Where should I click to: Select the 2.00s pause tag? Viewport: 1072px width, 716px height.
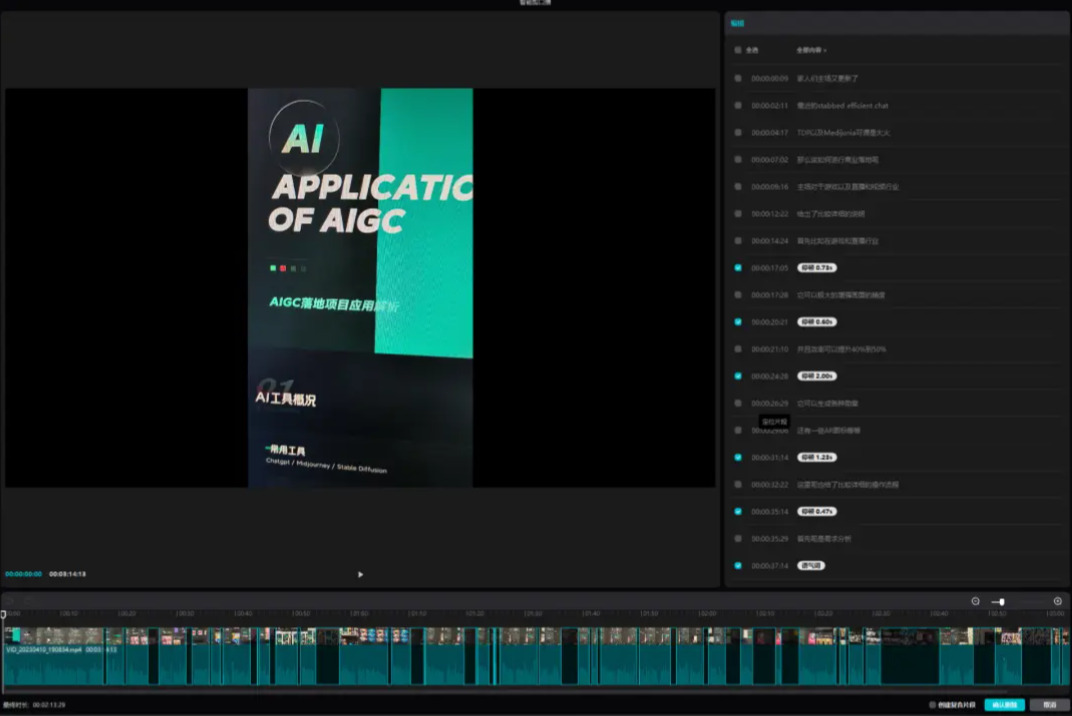[x=817, y=376]
